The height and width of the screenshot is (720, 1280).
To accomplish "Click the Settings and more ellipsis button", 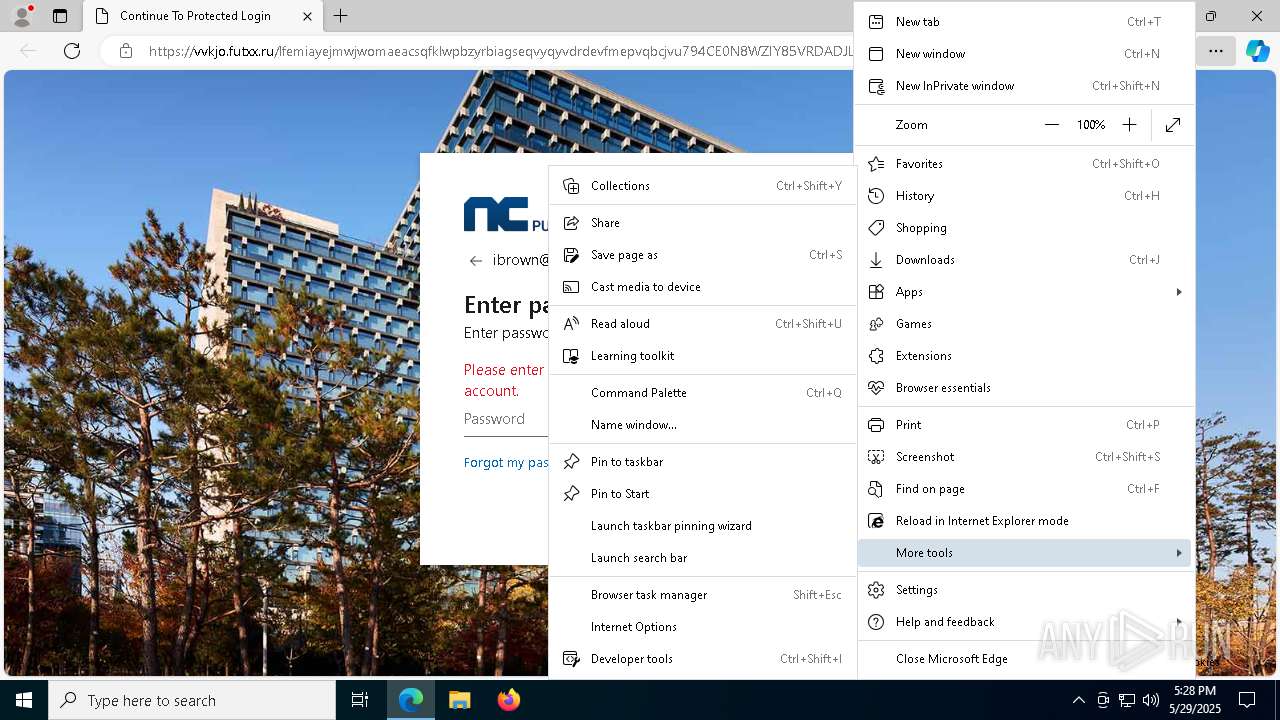I will point(1216,51).
